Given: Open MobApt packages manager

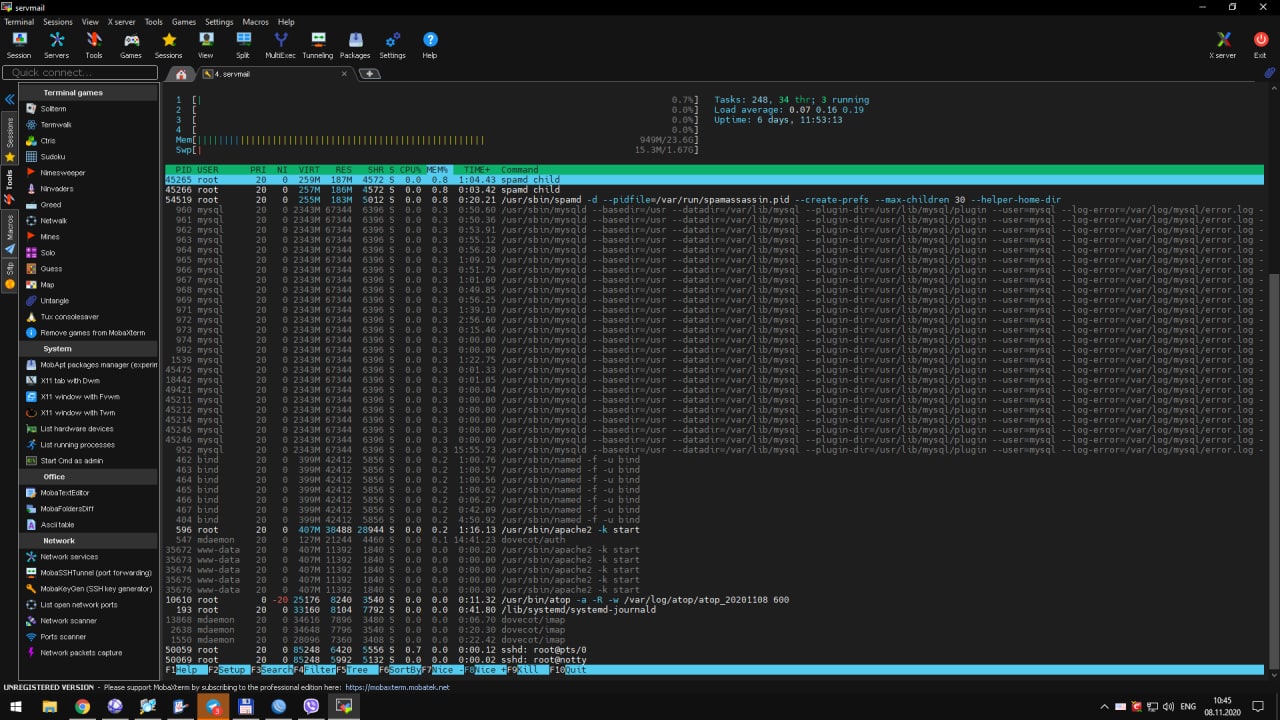Looking at the screenshot, I should [92, 364].
